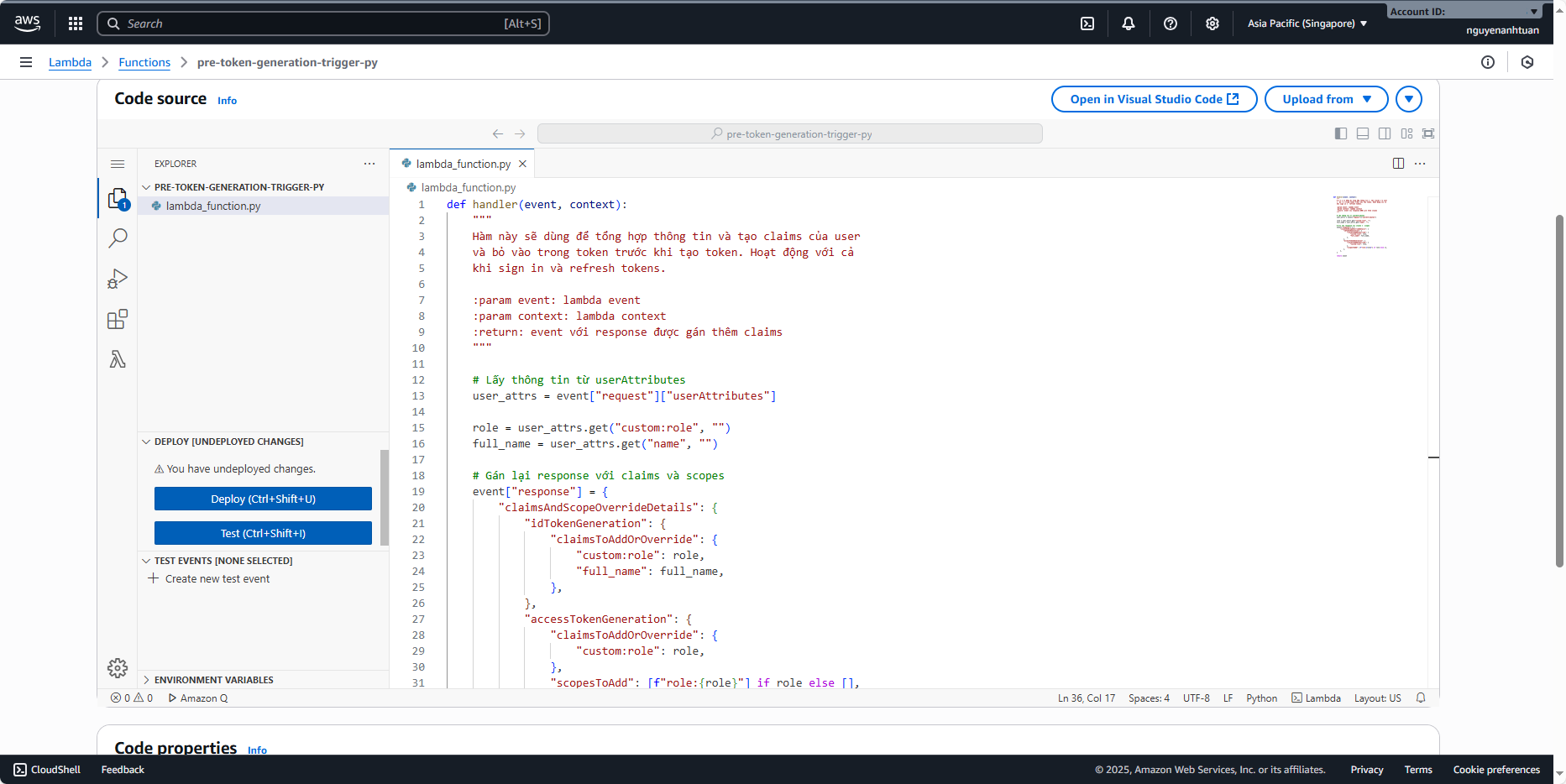Toggle the secondary side bar layout
This screenshot has height=784, width=1566.
coord(1385,133)
